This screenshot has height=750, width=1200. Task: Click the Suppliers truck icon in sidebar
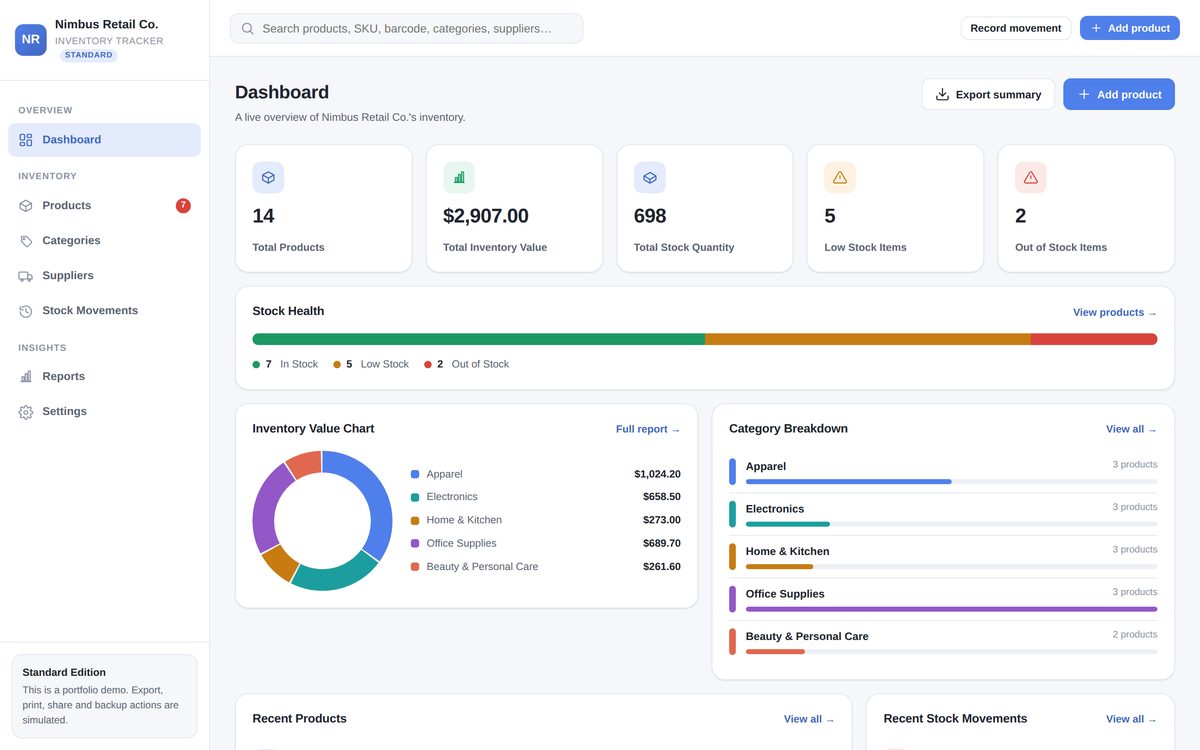[26, 276]
